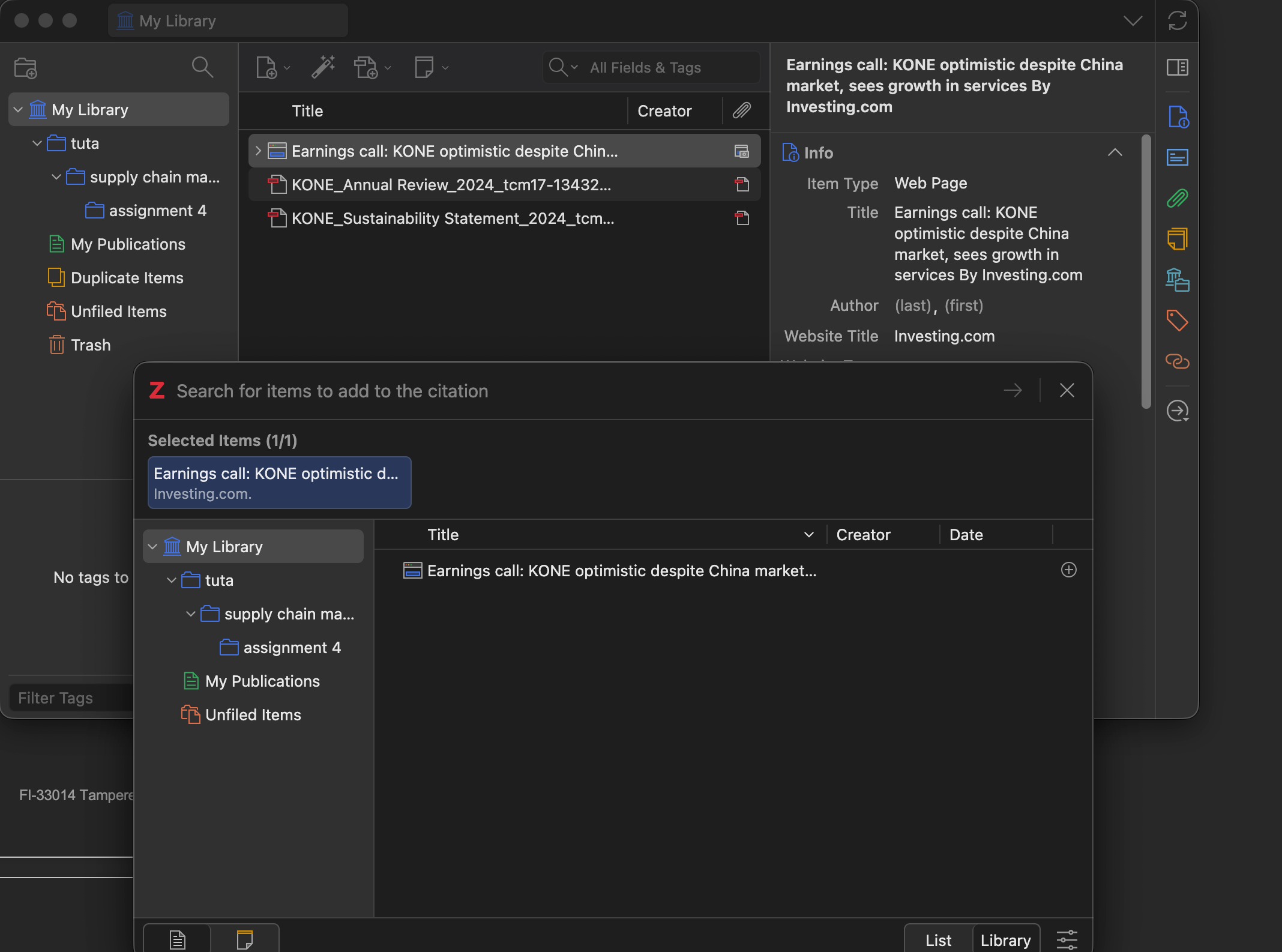Image resolution: width=1282 pixels, height=952 pixels.
Task: Click the accept citation arrow button
Action: pyautogui.click(x=1013, y=391)
